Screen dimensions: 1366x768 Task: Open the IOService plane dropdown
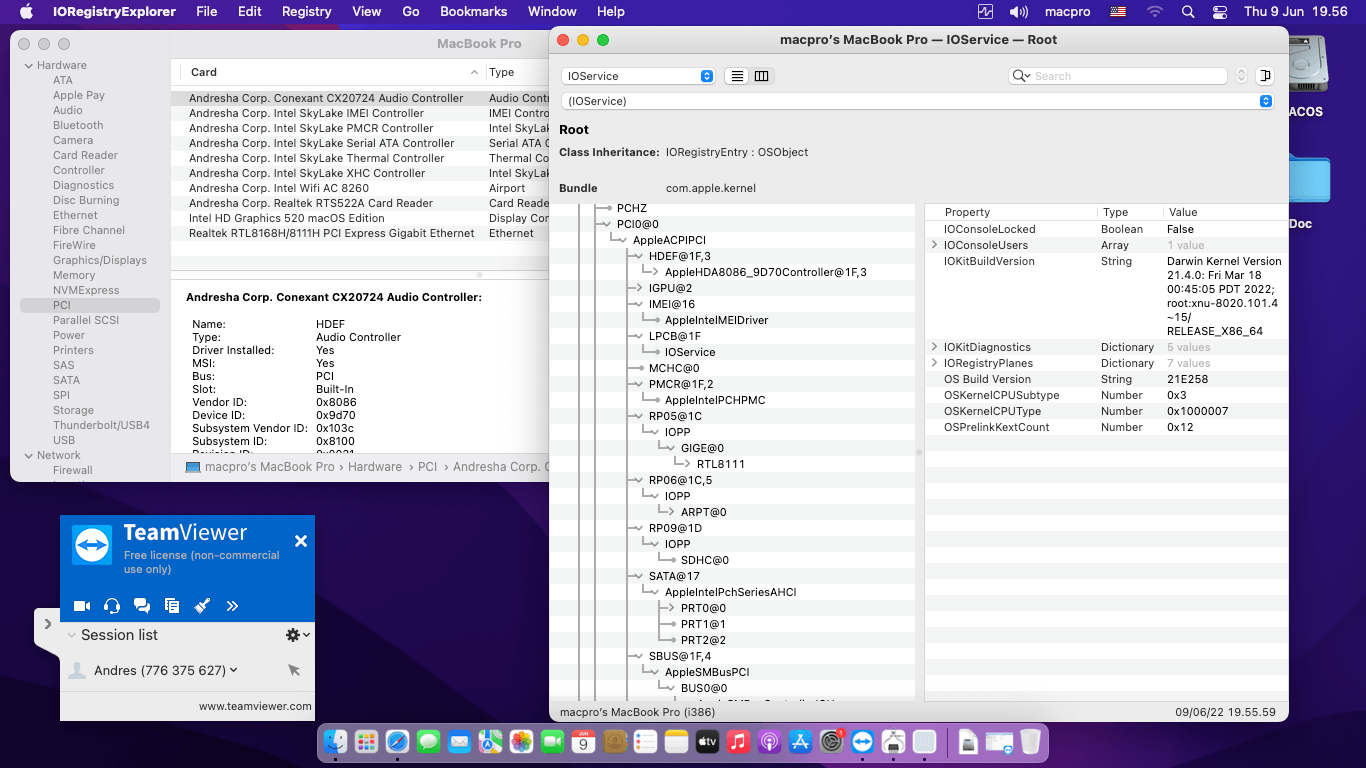[x=638, y=76]
